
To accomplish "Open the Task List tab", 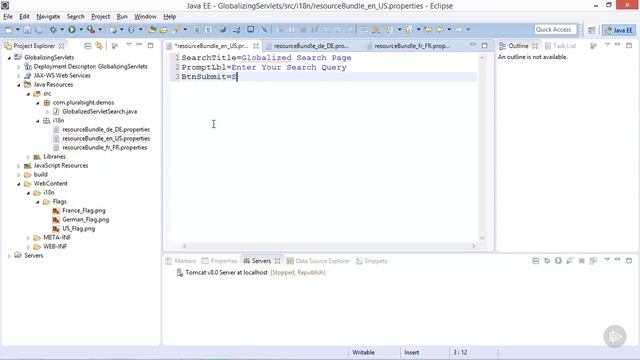I will [560, 46].
